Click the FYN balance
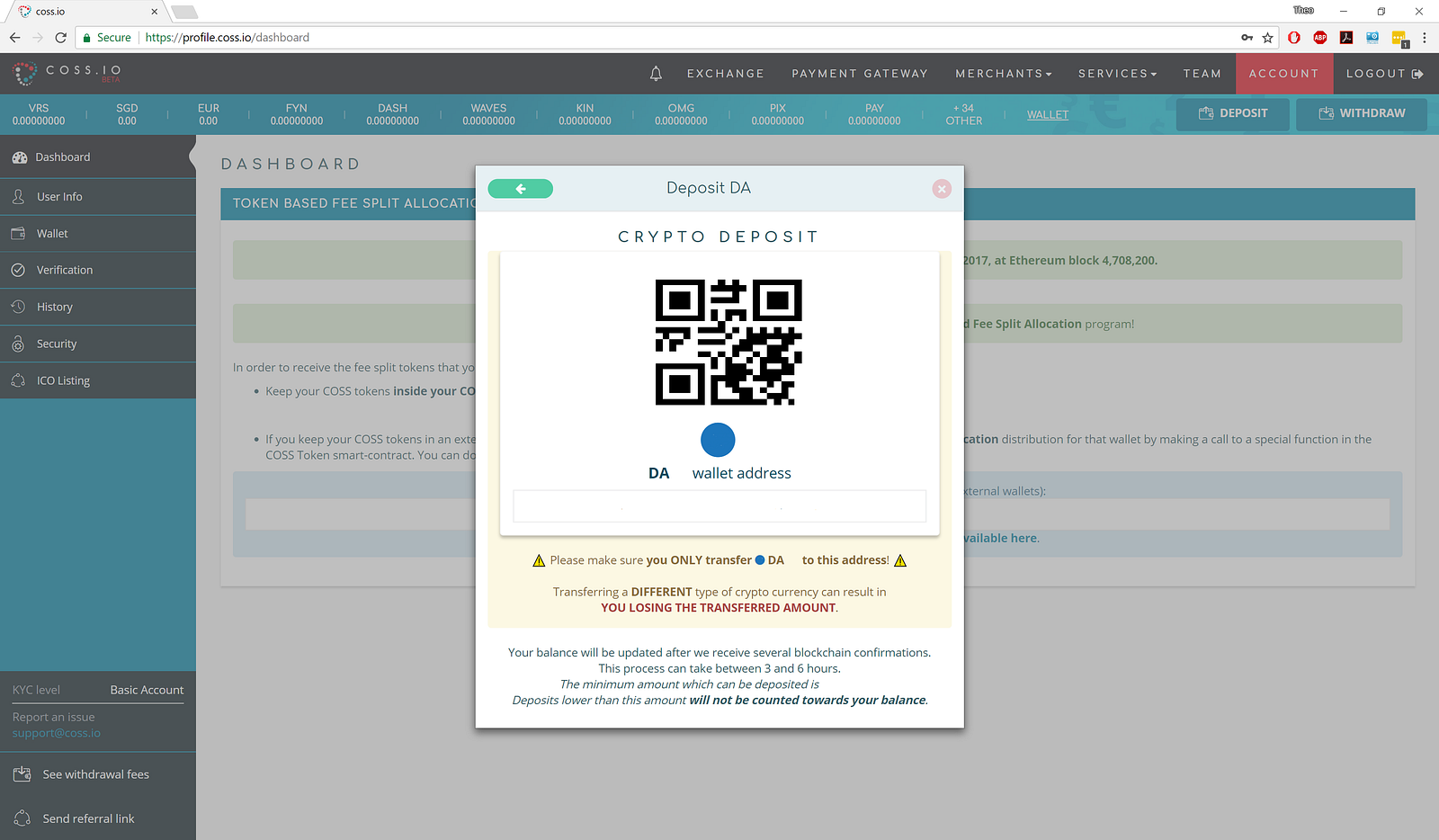 [297, 114]
